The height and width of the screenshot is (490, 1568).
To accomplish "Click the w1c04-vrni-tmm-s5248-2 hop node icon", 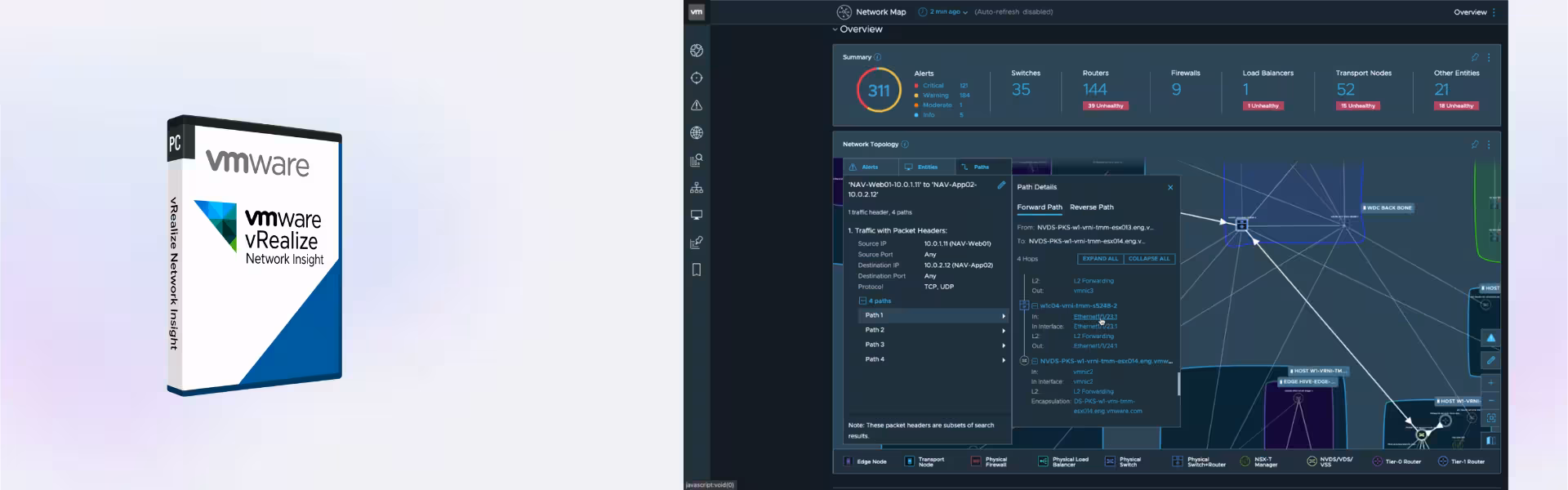I will 1023,305.
